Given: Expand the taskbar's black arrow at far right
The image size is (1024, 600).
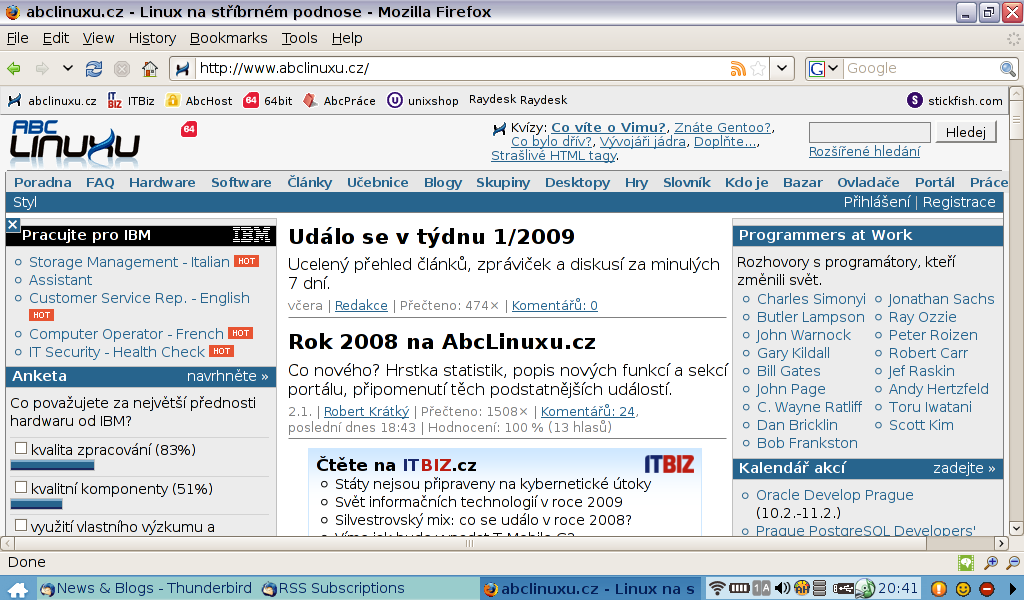Looking at the screenshot, I should (x=1014, y=589).
